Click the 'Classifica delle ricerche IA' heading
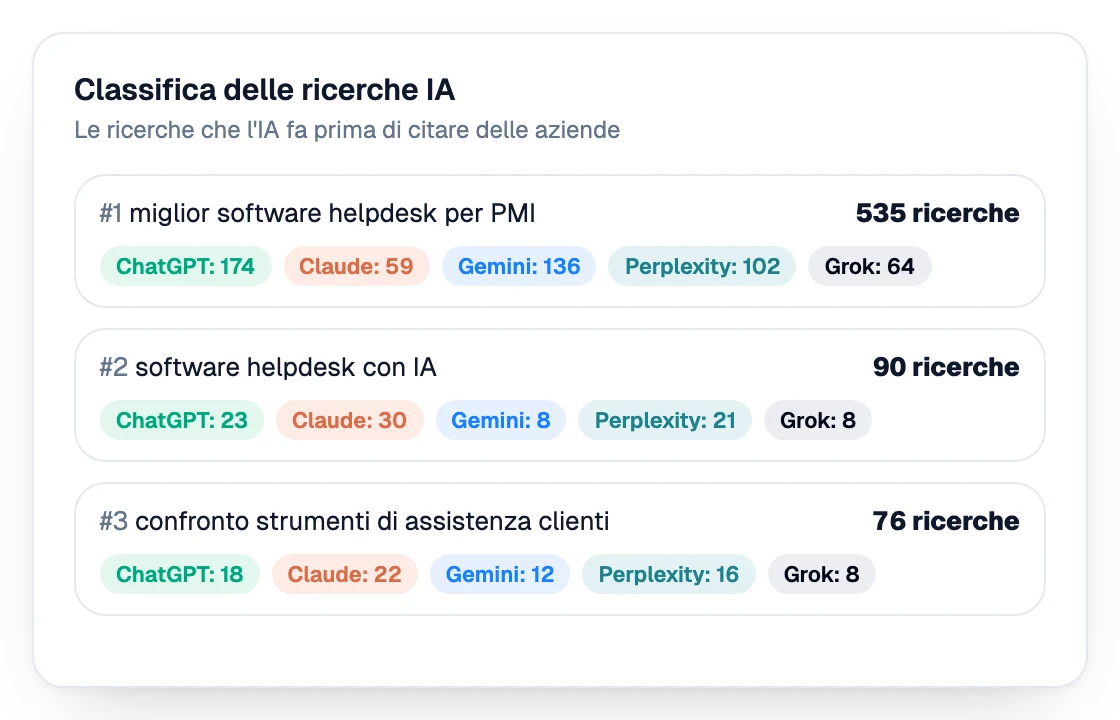Image resolution: width=1120 pixels, height=720 pixels. (264, 90)
